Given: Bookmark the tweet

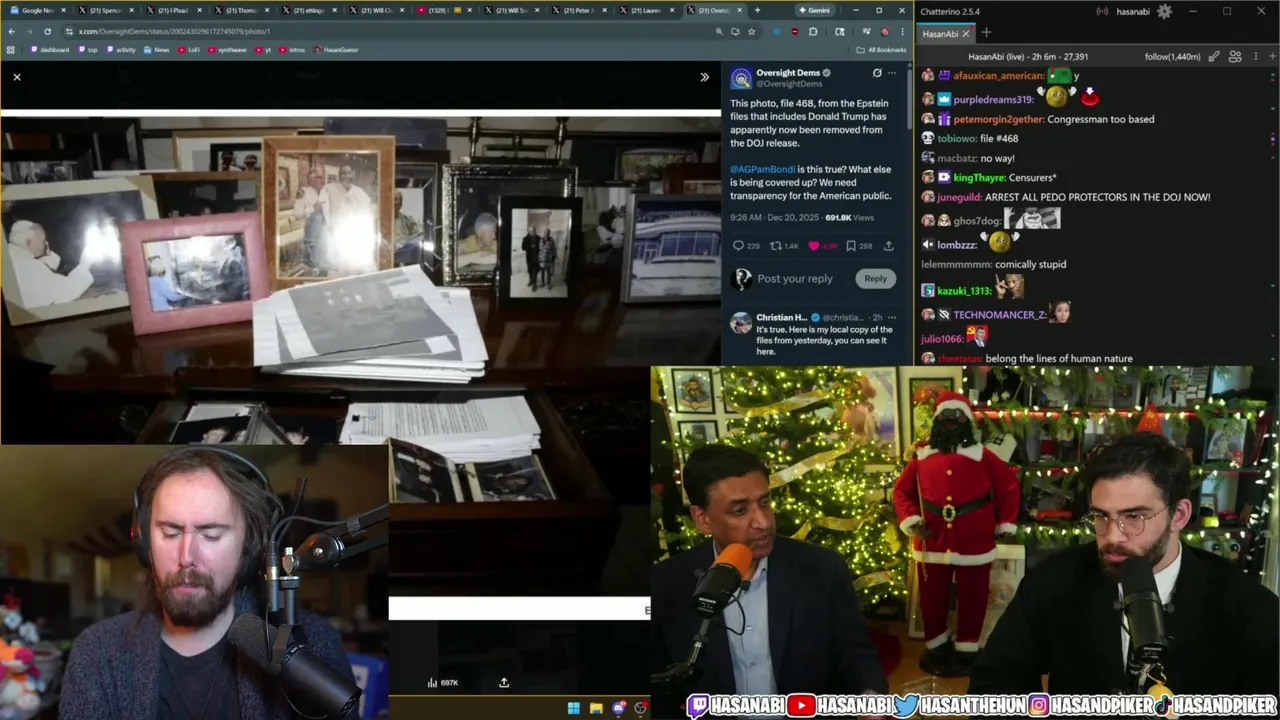Looking at the screenshot, I should pos(851,245).
